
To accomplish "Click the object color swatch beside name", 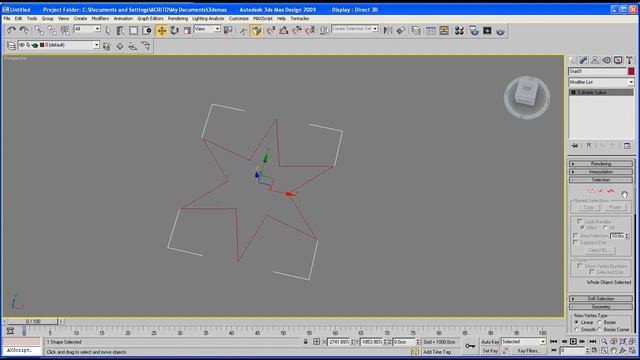I will pyautogui.click(x=631, y=71).
